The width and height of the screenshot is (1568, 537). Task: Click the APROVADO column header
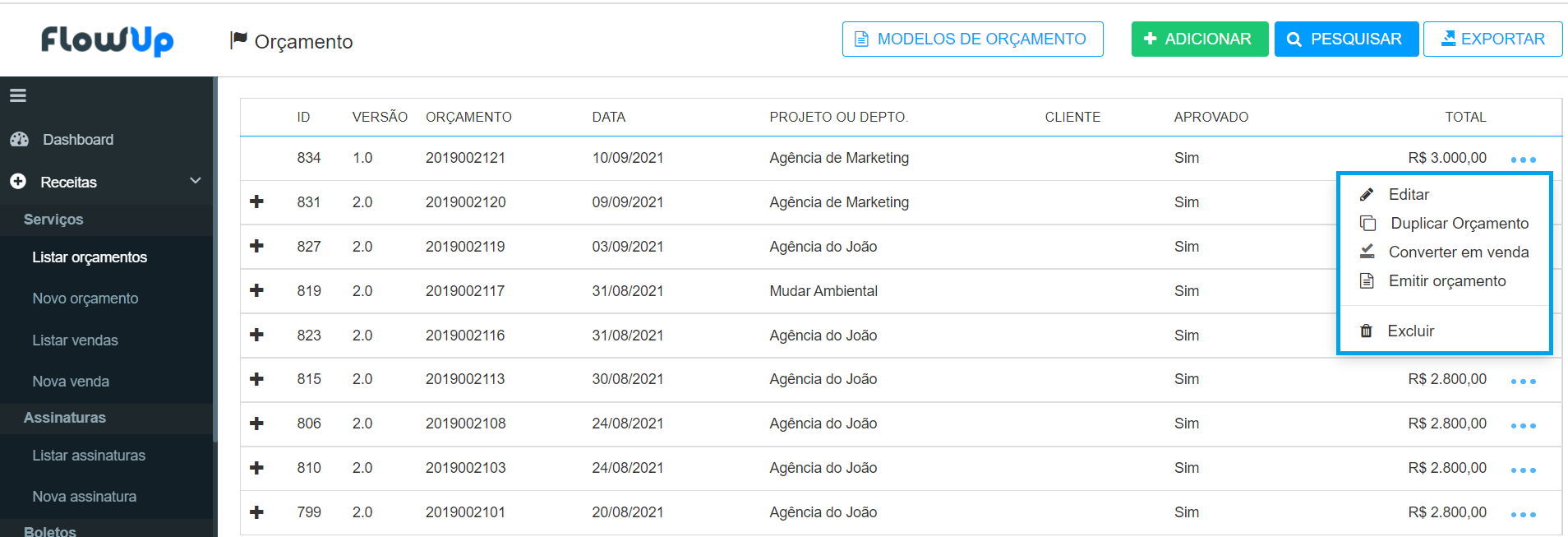click(x=1211, y=117)
